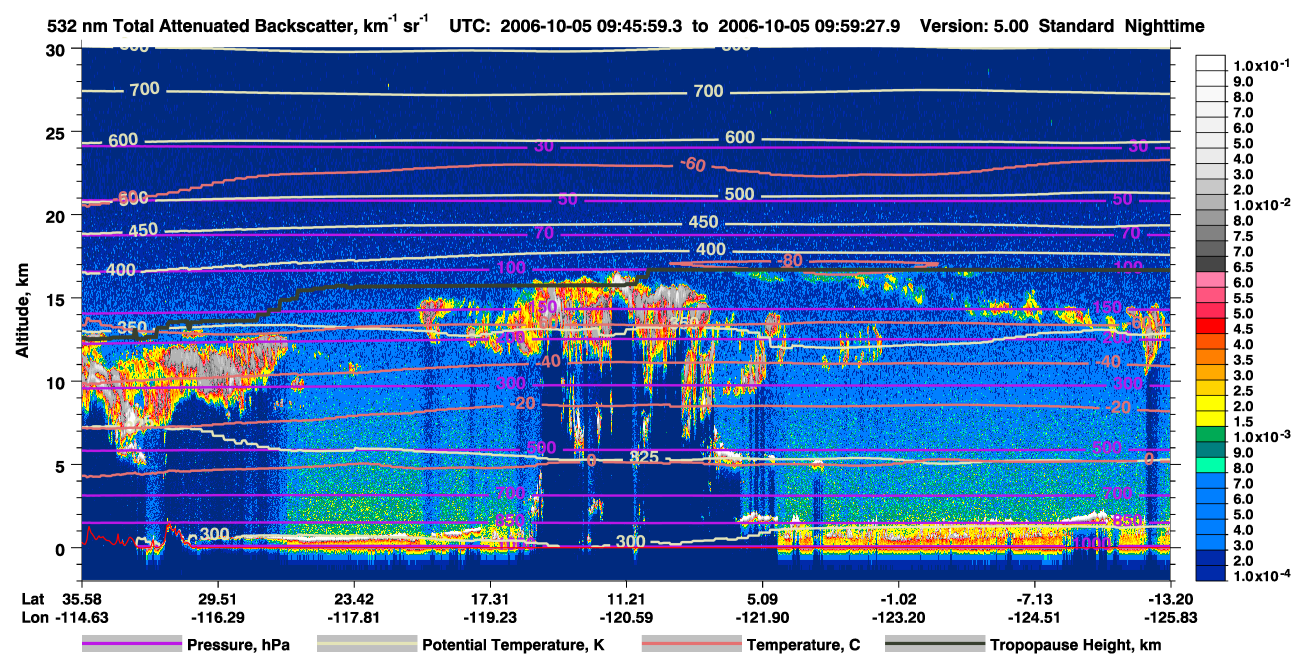
Task: Click the '-60' temperature contour label
Action: [692, 164]
